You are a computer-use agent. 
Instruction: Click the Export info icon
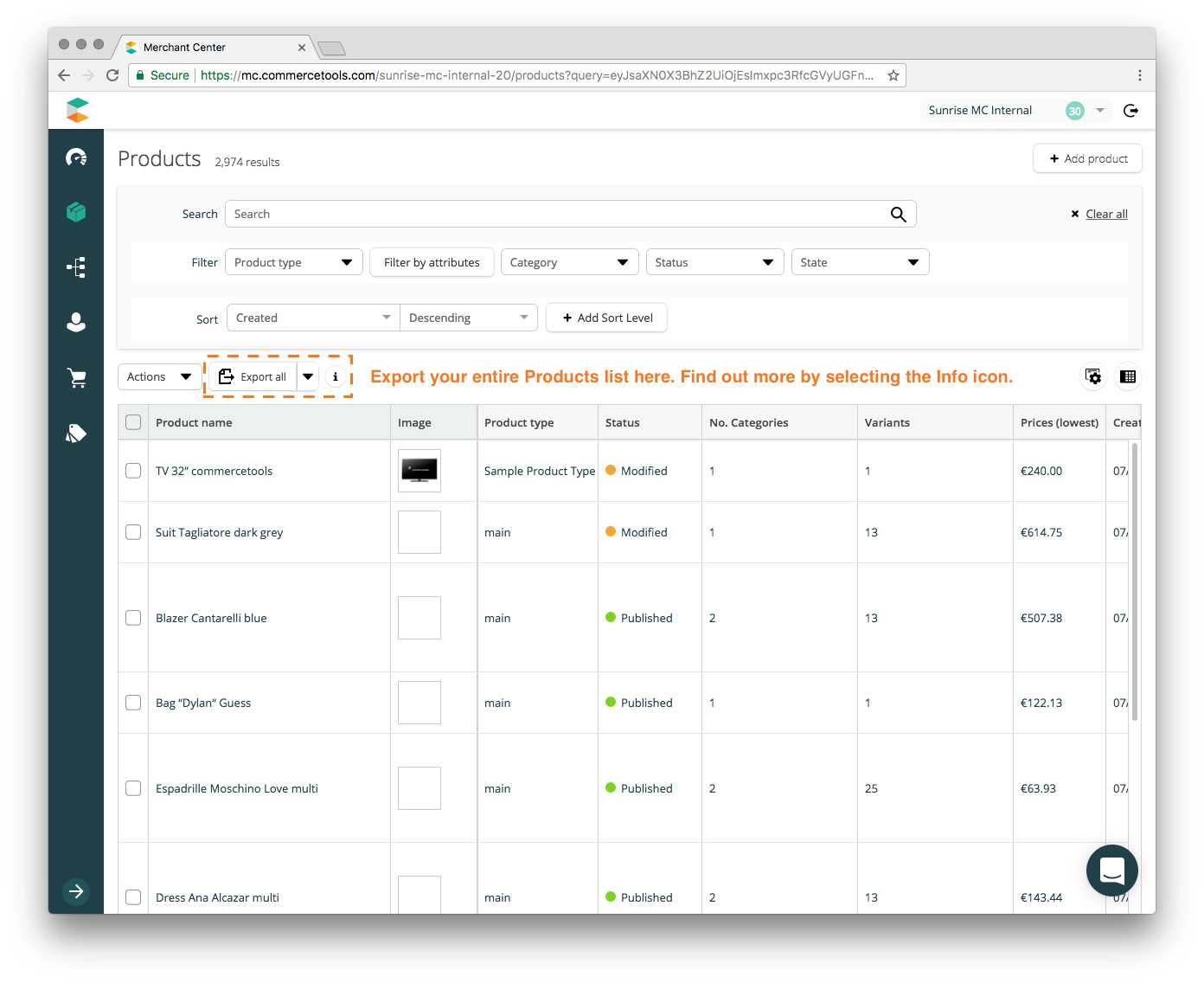pyautogui.click(x=336, y=377)
